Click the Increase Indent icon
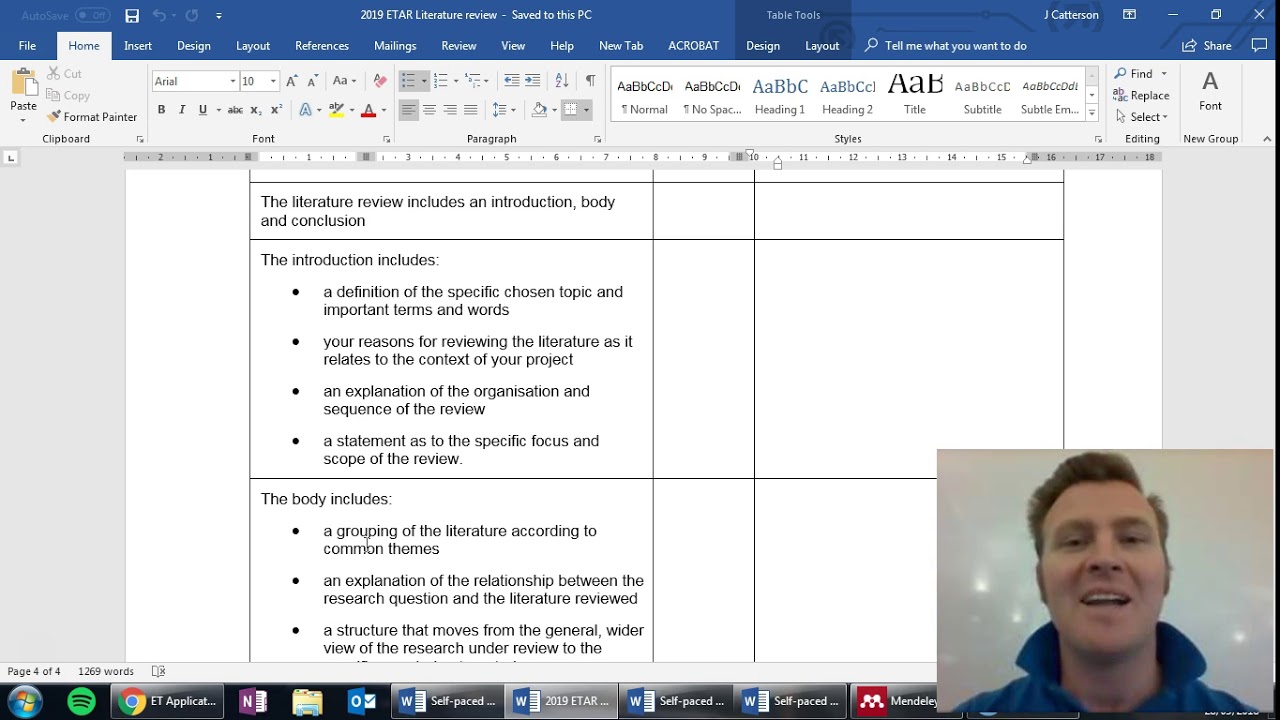 [x=532, y=81]
